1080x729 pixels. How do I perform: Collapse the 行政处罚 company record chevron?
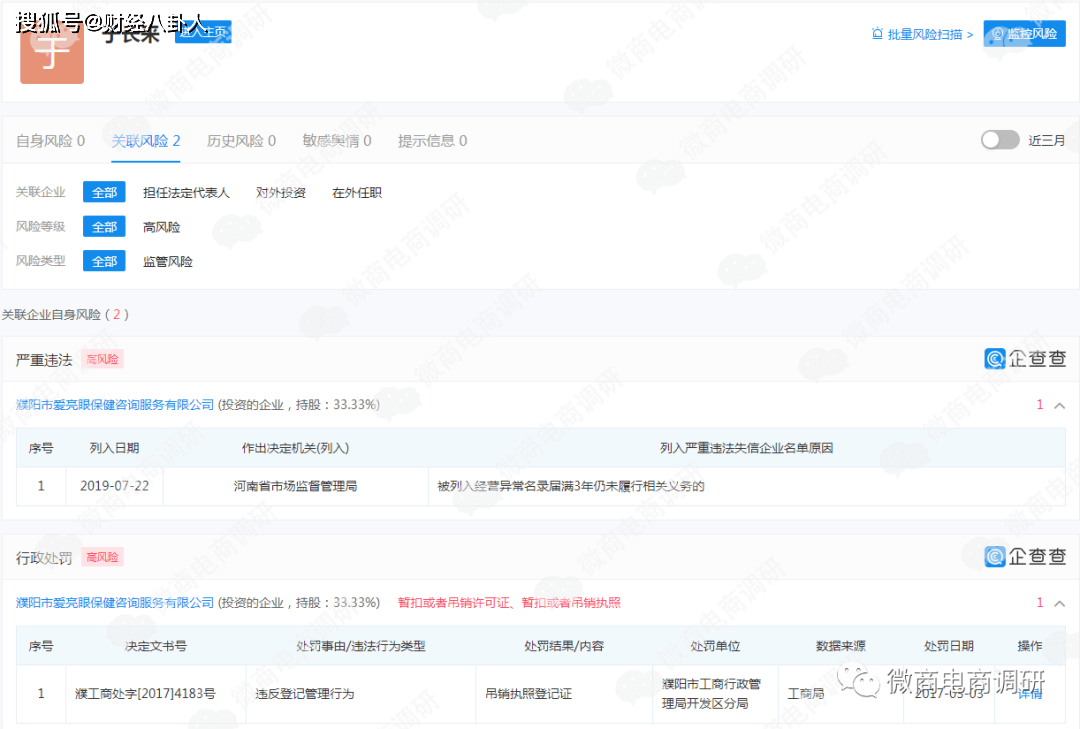1060,603
